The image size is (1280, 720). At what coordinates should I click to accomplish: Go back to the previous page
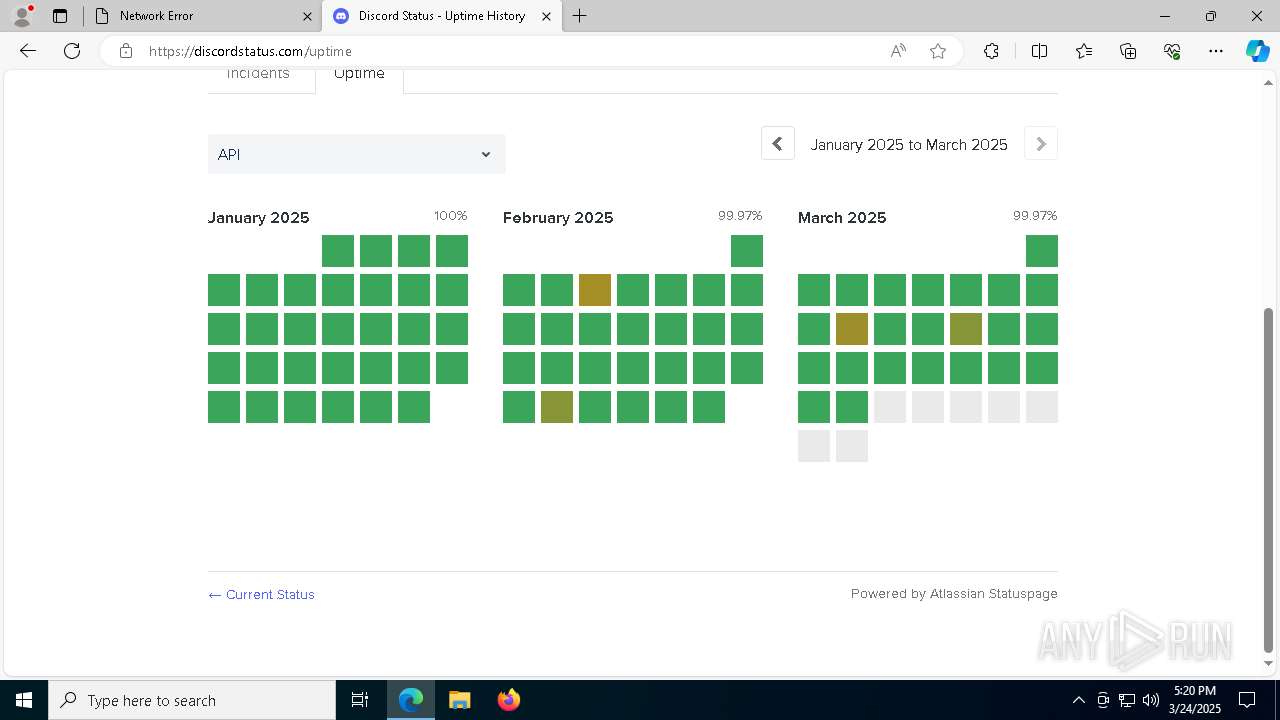pos(28,51)
